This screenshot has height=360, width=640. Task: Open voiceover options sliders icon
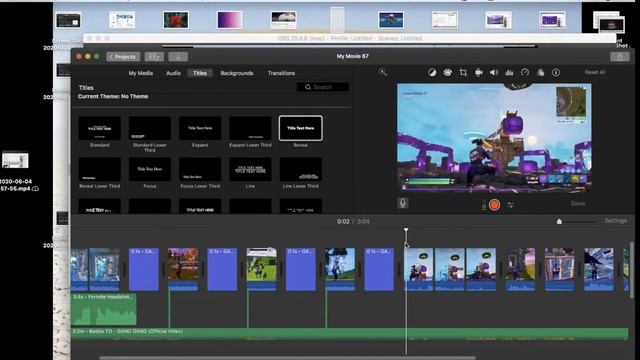pyautogui.click(x=510, y=205)
